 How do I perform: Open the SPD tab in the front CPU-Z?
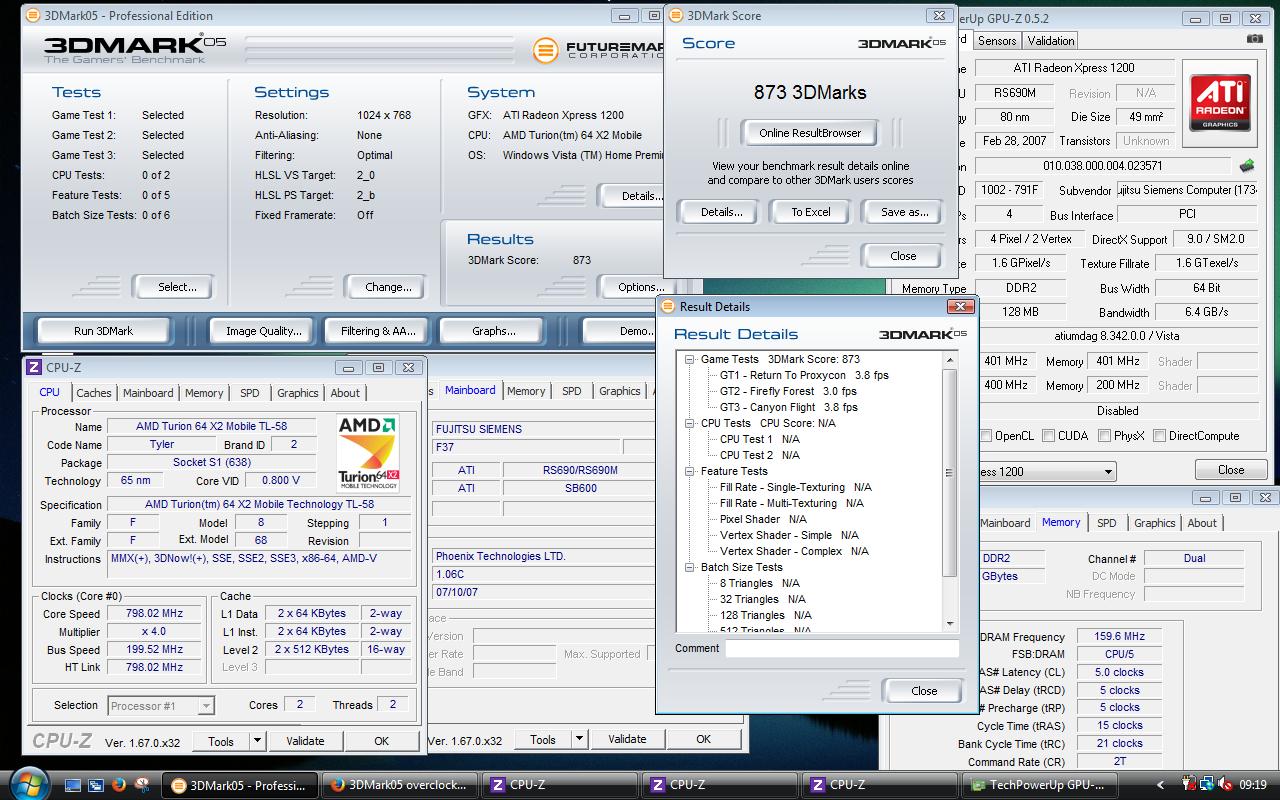[x=250, y=393]
